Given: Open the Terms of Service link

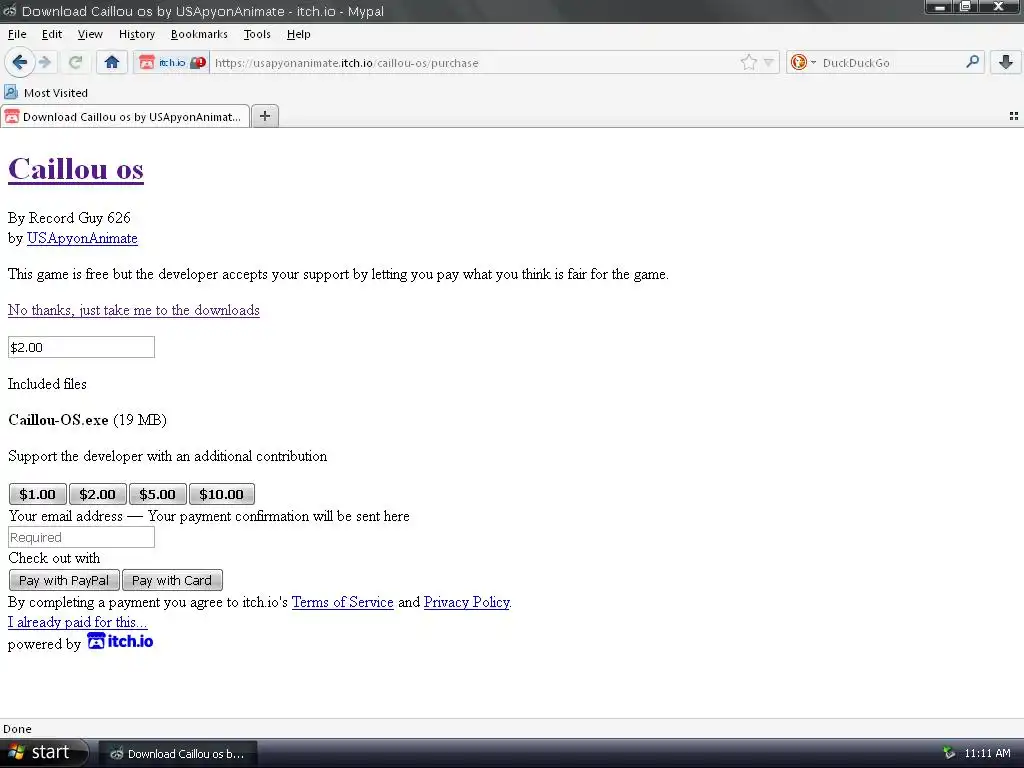Looking at the screenshot, I should [x=342, y=602].
